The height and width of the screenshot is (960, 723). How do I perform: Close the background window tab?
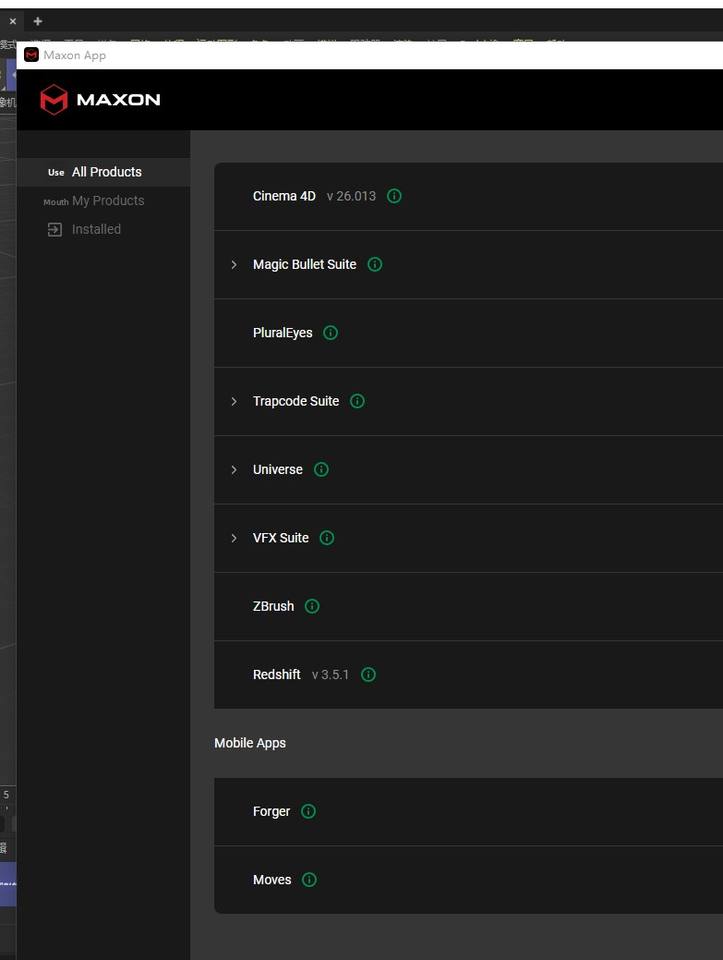(x=13, y=21)
